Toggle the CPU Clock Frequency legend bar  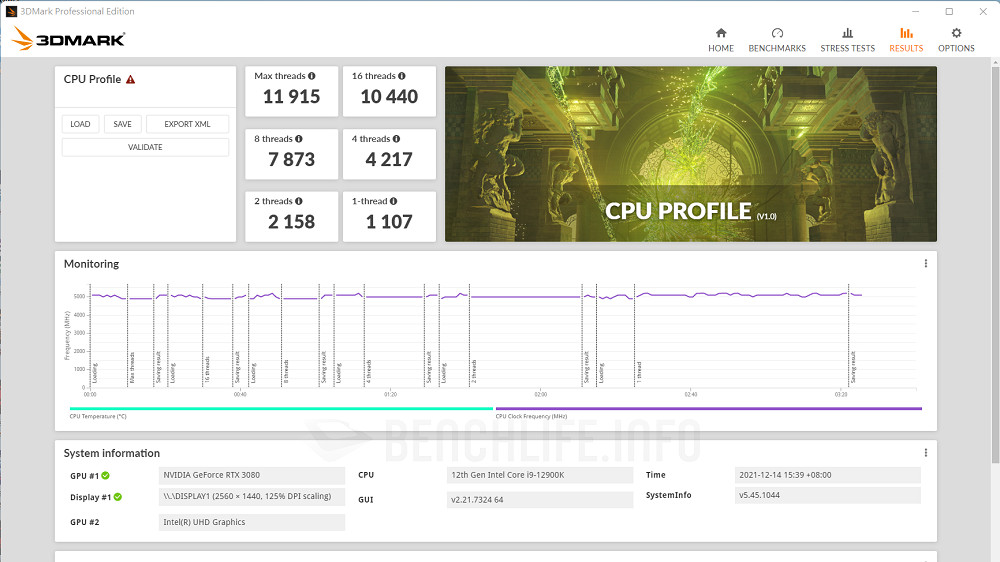point(709,408)
